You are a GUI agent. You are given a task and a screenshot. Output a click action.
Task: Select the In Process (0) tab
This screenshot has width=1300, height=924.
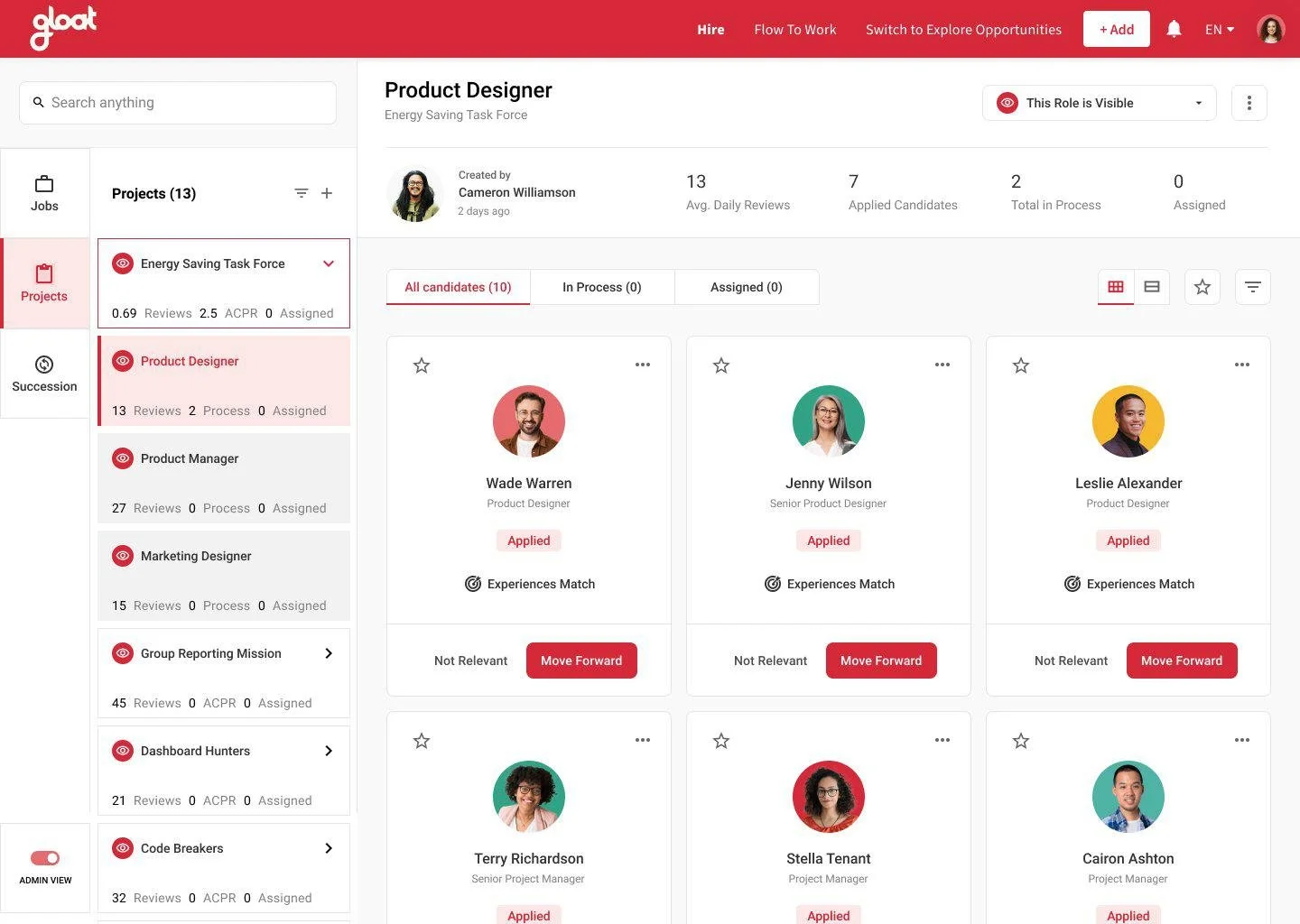(x=602, y=287)
